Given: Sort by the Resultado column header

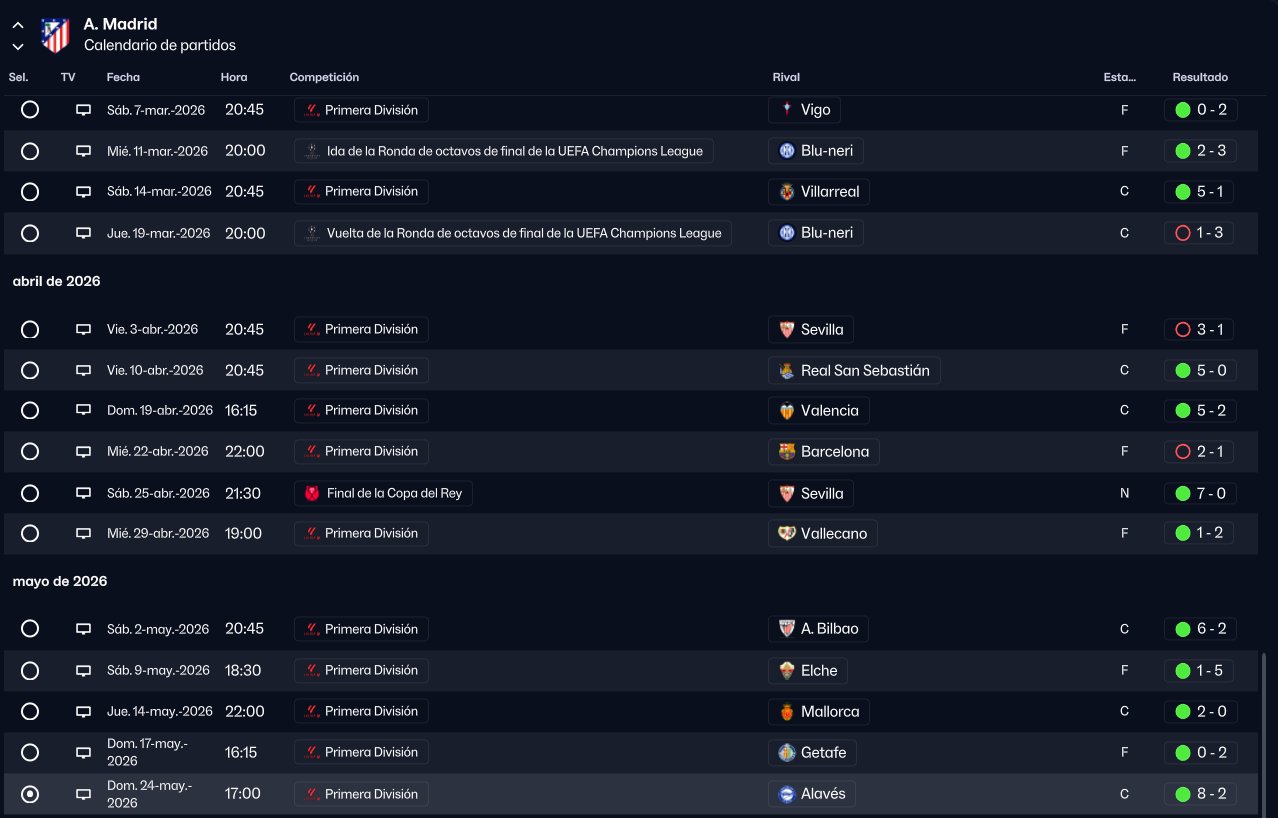Looking at the screenshot, I should point(1200,77).
